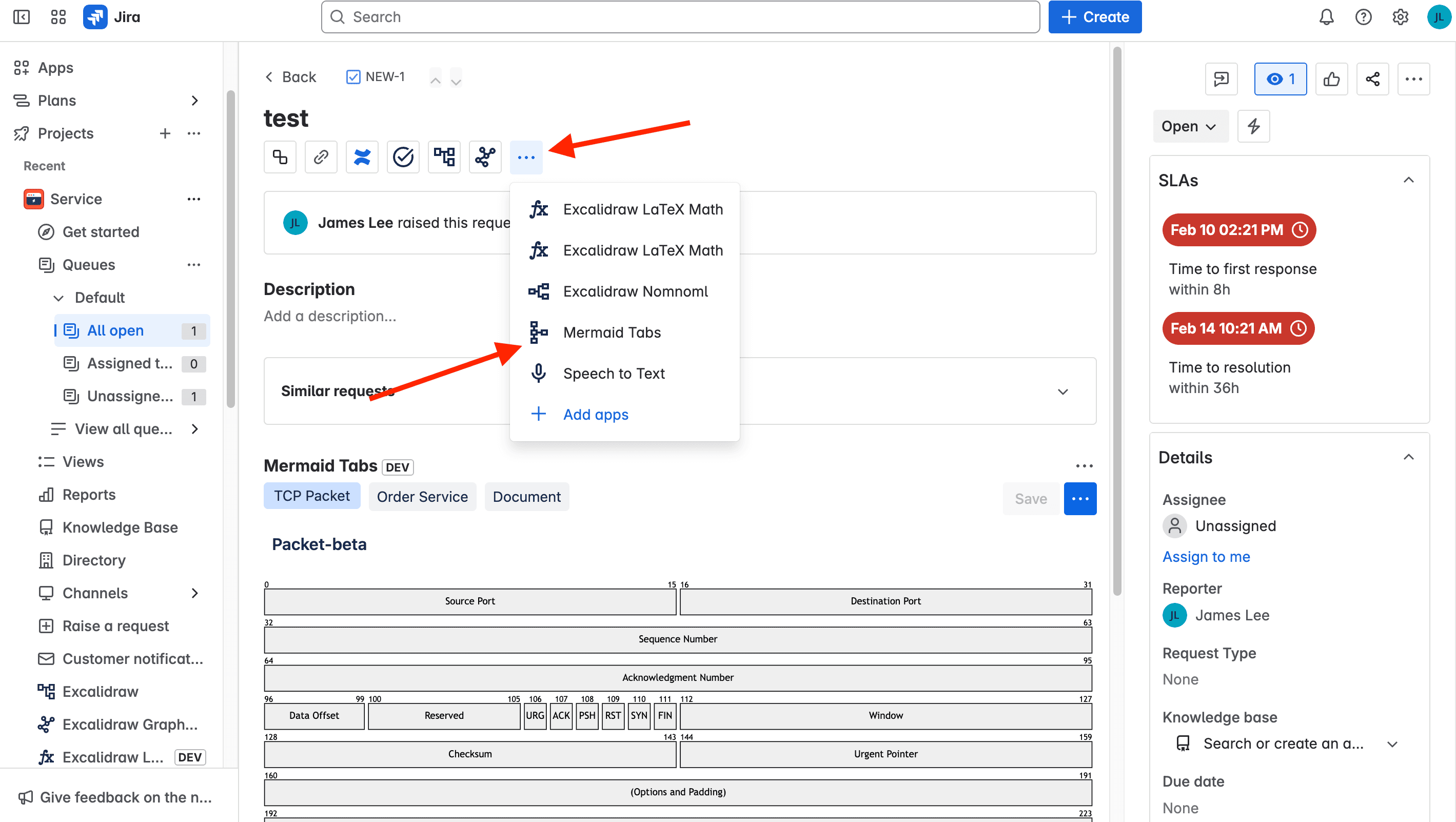Open the All open queue
This screenshot has width=1456, height=822.
(132, 331)
